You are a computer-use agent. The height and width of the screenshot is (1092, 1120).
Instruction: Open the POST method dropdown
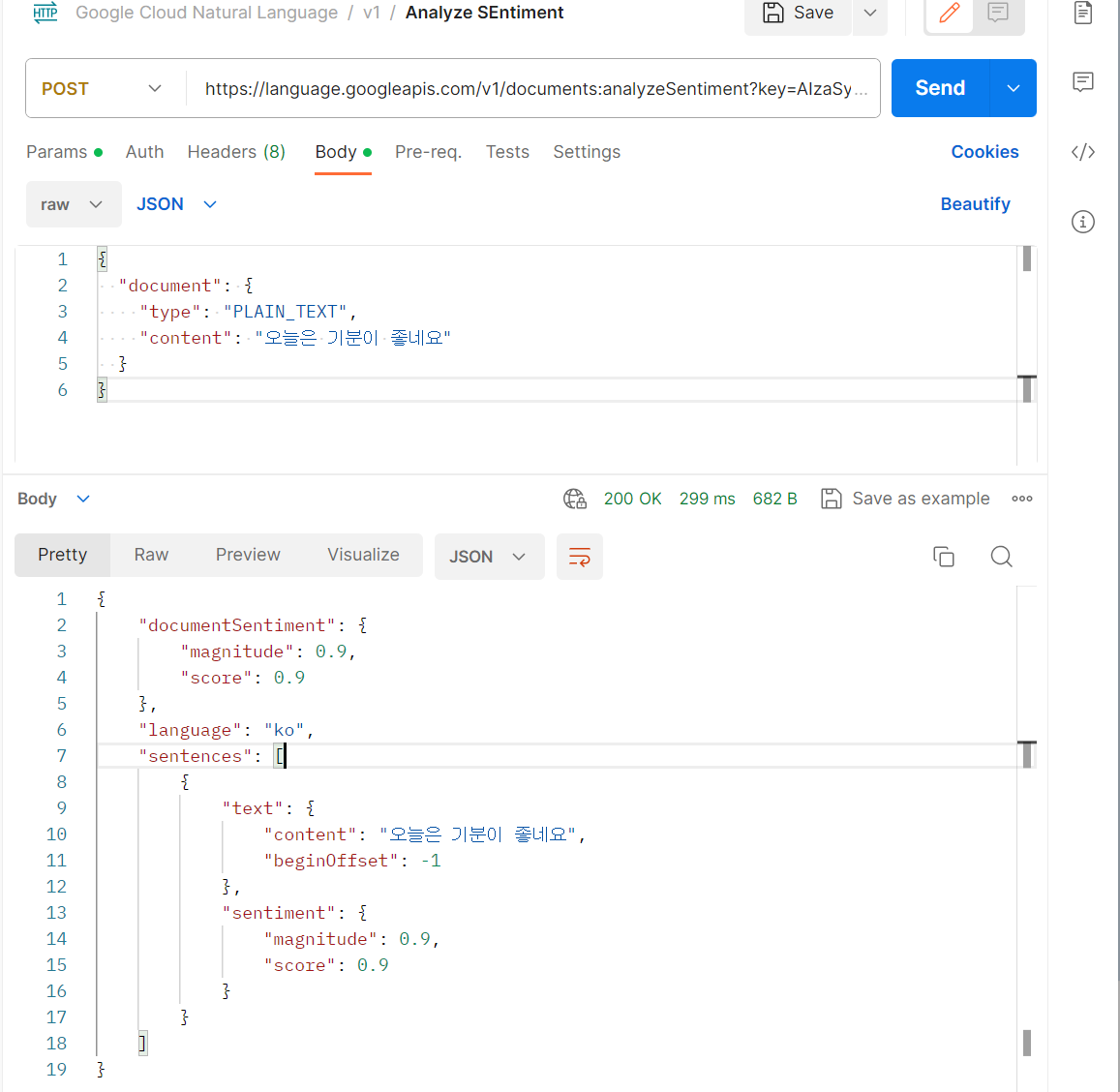click(103, 88)
